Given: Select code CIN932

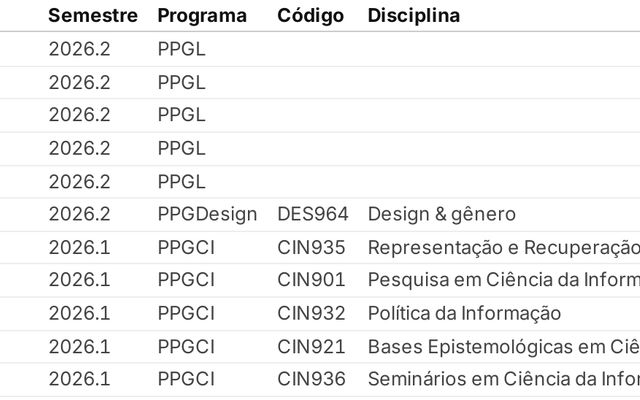Looking at the screenshot, I should coord(311,313).
